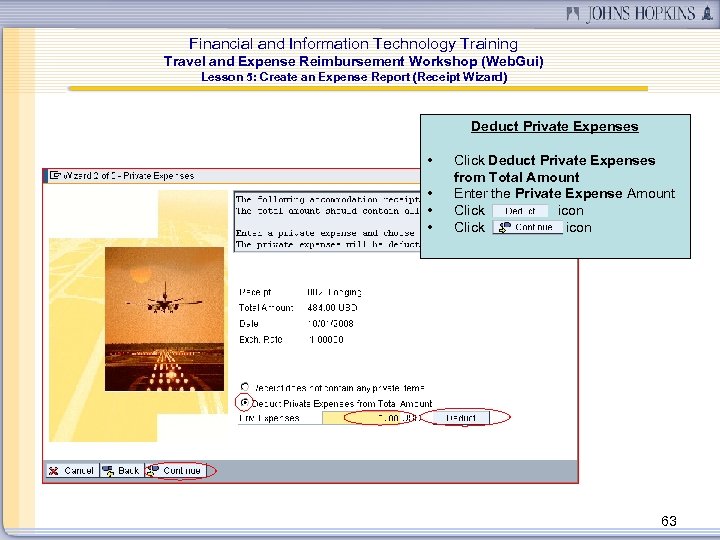
Task: Click the red X icon on Cancel
Action: point(54,471)
